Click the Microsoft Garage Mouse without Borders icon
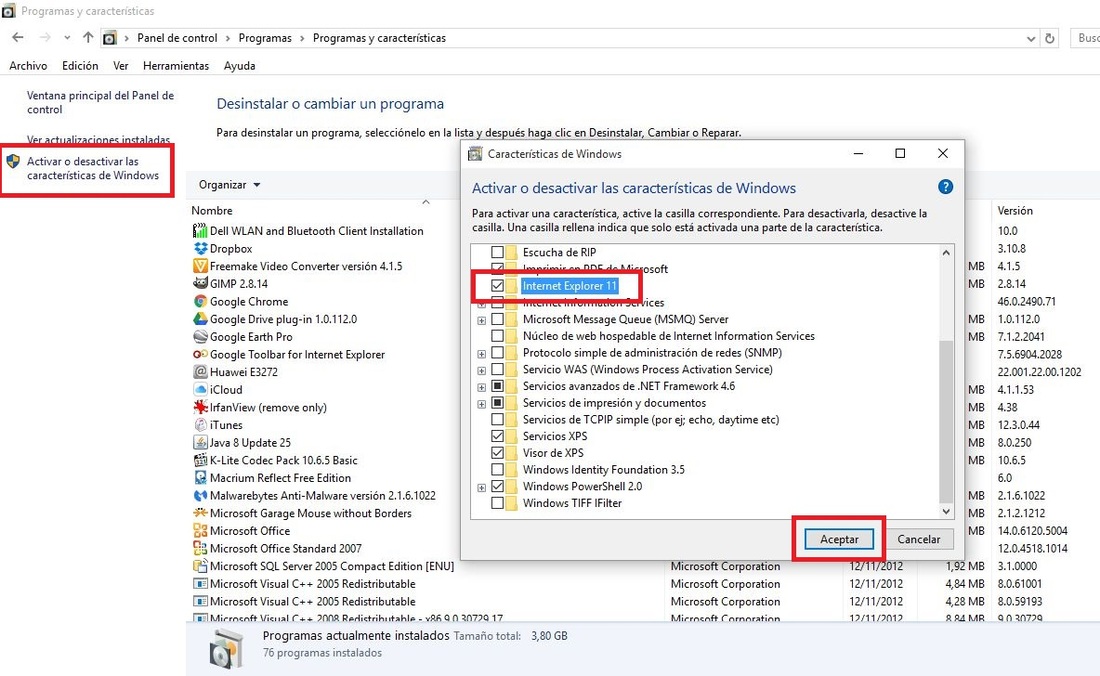This screenshot has height=676, width=1100. tap(200, 513)
